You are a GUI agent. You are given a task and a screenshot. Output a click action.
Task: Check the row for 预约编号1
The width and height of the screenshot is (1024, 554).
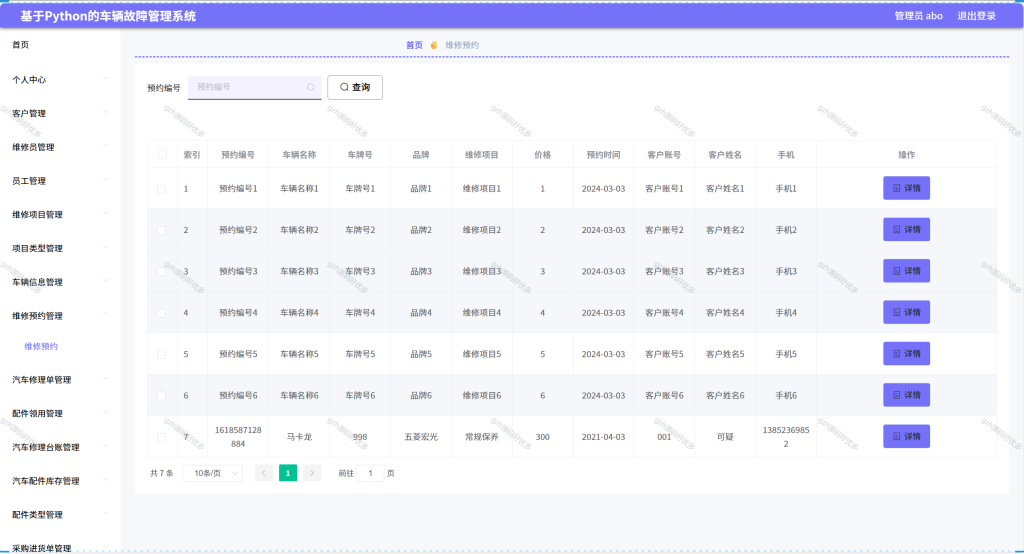(x=161, y=189)
